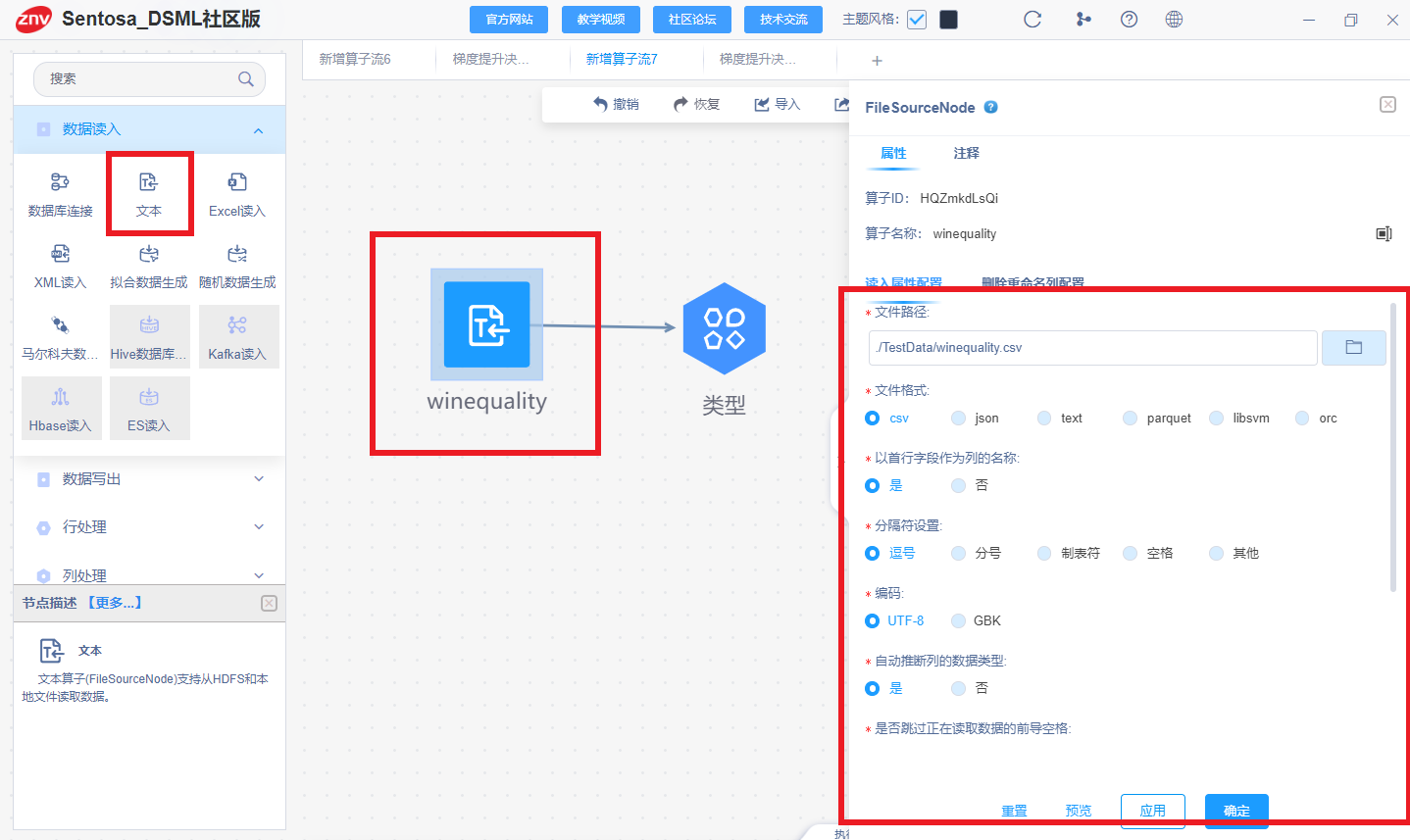The height and width of the screenshot is (840, 1410).
Task: Click the edit icon beside 算子名称
Action: (x=1384, y=234)
